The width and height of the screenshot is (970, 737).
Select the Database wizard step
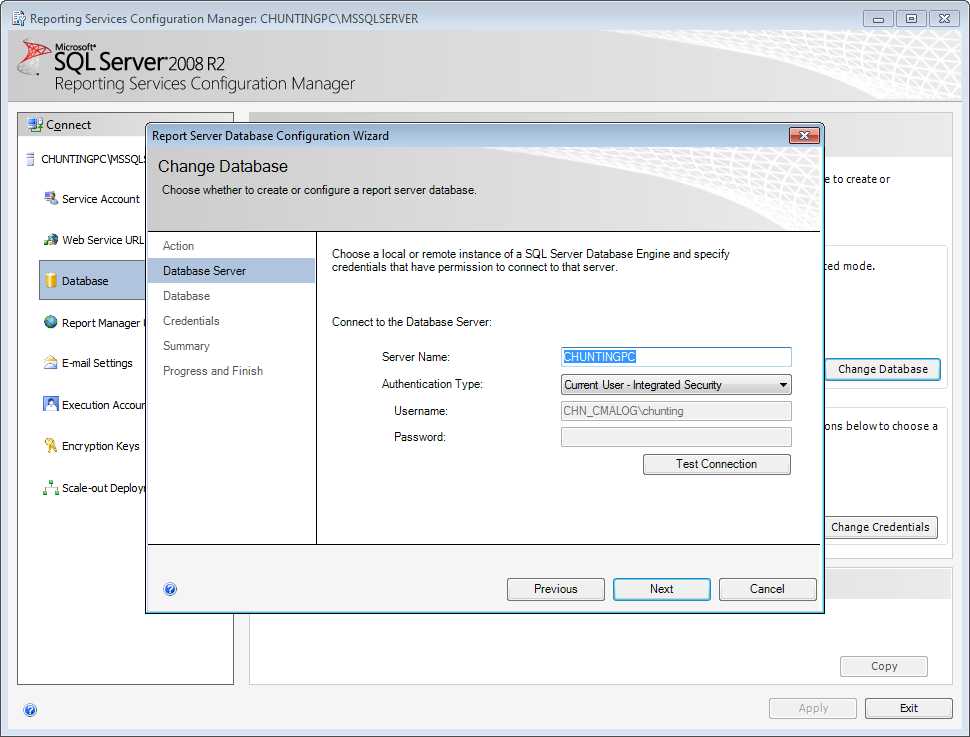pyautogui.click(x=186, y=296)
